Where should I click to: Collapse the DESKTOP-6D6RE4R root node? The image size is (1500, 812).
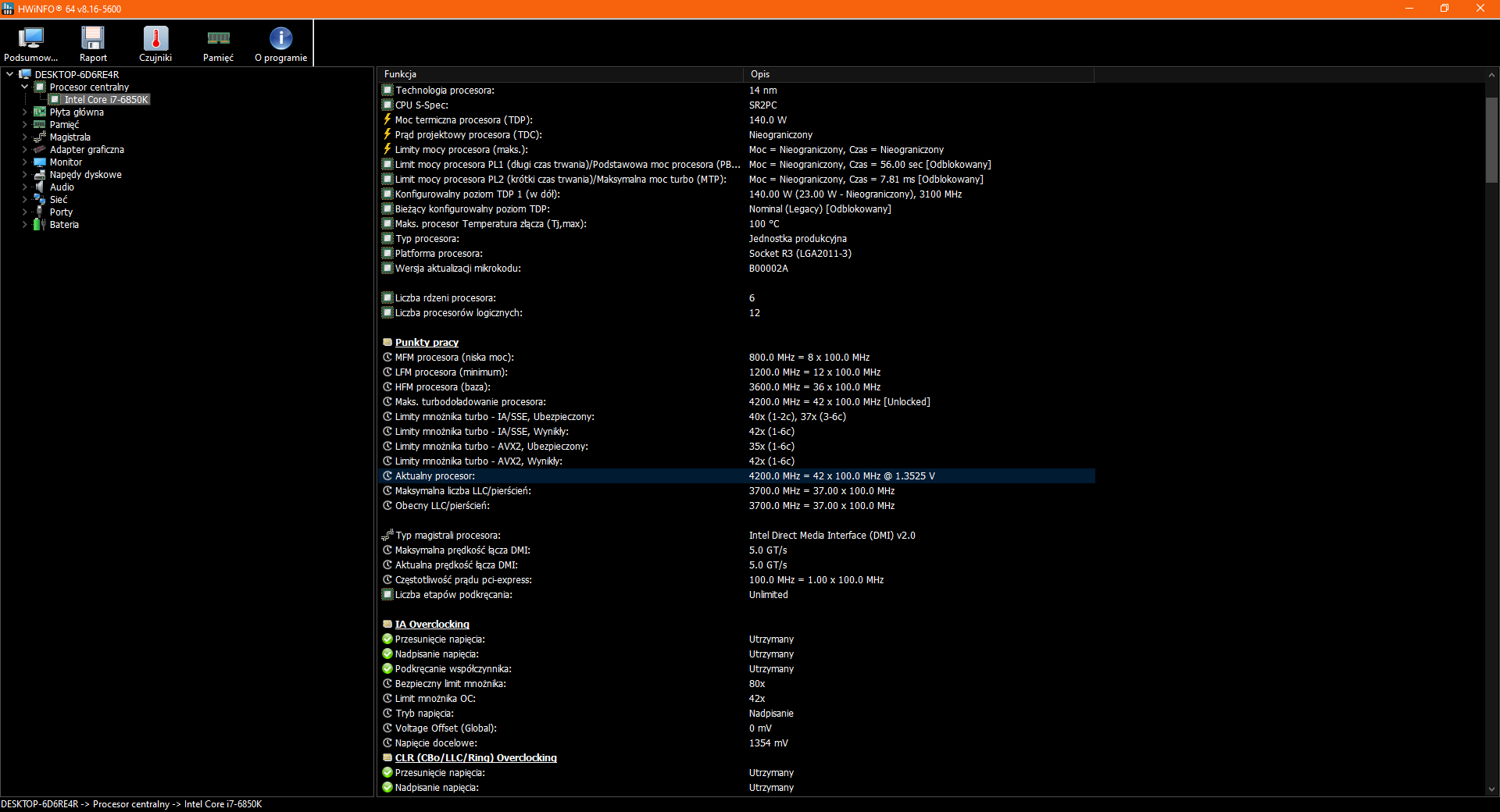click(x=9, y=75)
